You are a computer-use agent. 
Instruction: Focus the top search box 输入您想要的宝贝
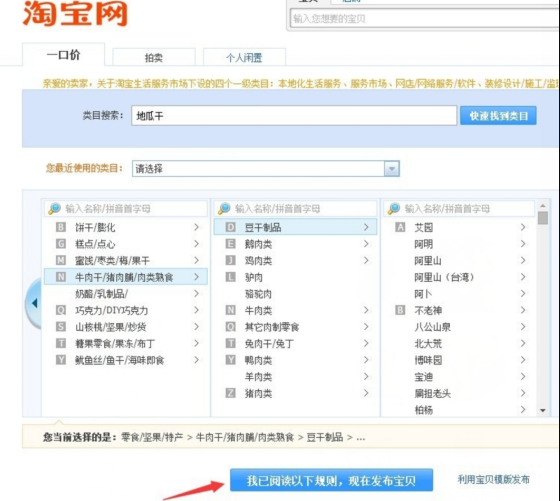point(424,19)
